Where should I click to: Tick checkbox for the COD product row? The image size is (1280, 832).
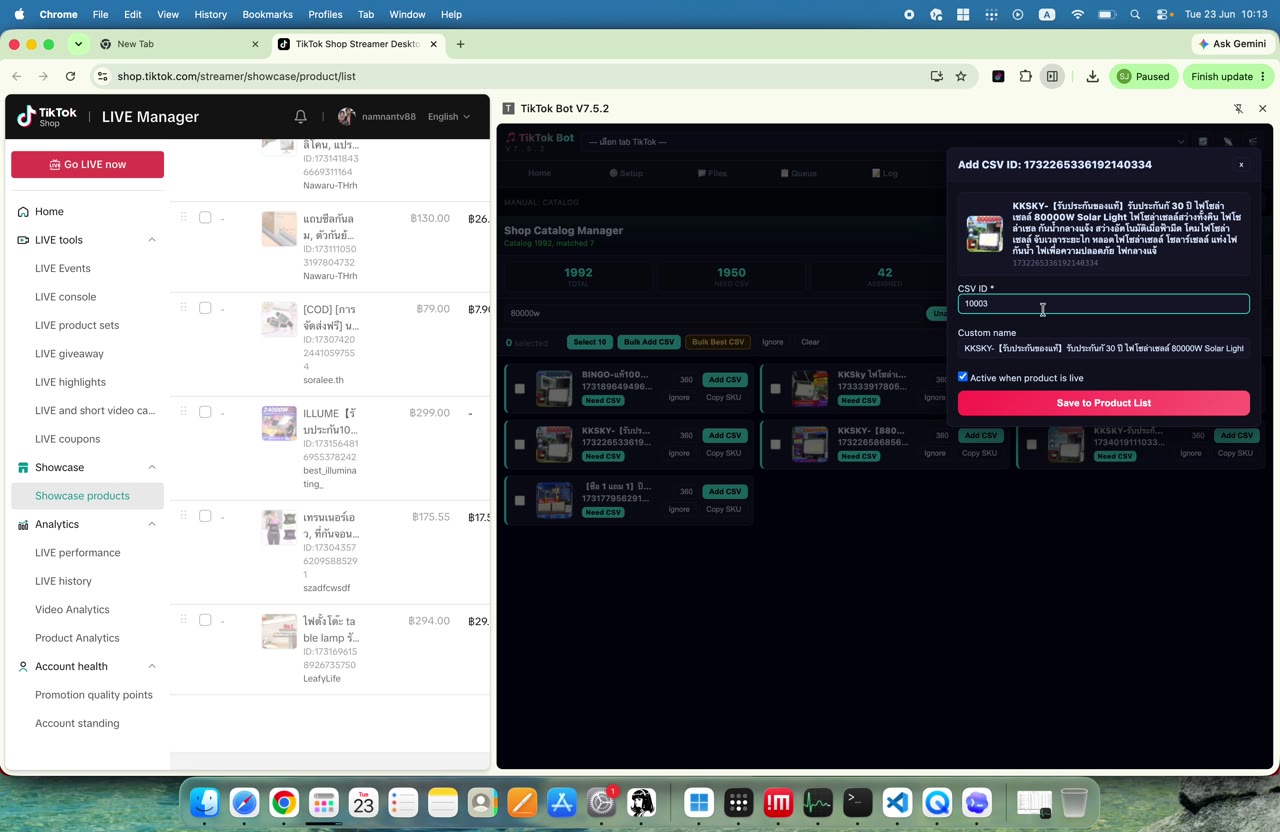point(205,308)
